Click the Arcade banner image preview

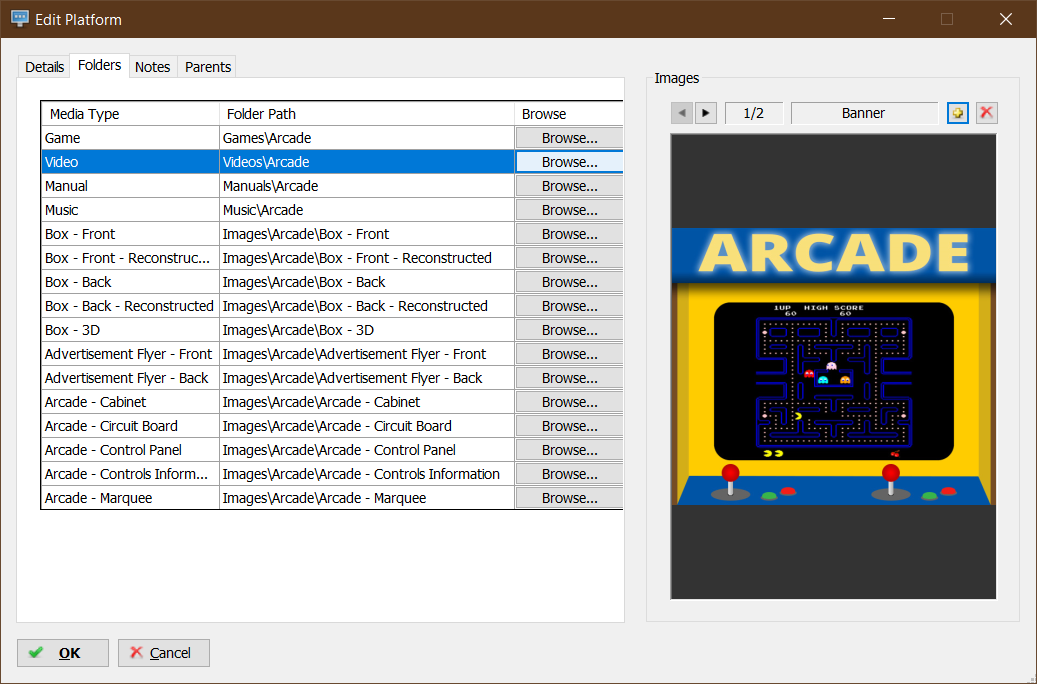tap(833, 366)
